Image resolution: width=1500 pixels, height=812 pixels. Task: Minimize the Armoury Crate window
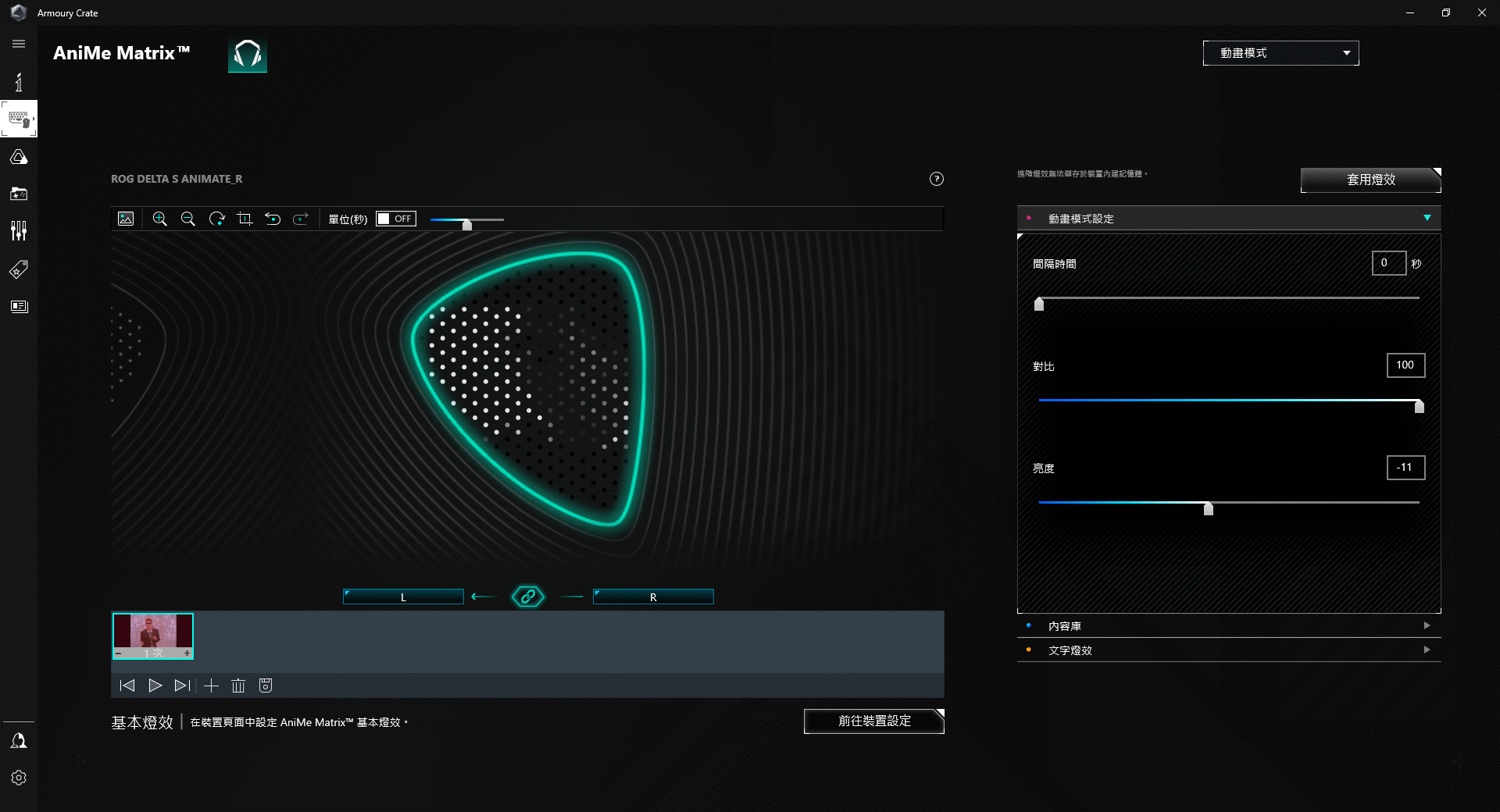1410,12
